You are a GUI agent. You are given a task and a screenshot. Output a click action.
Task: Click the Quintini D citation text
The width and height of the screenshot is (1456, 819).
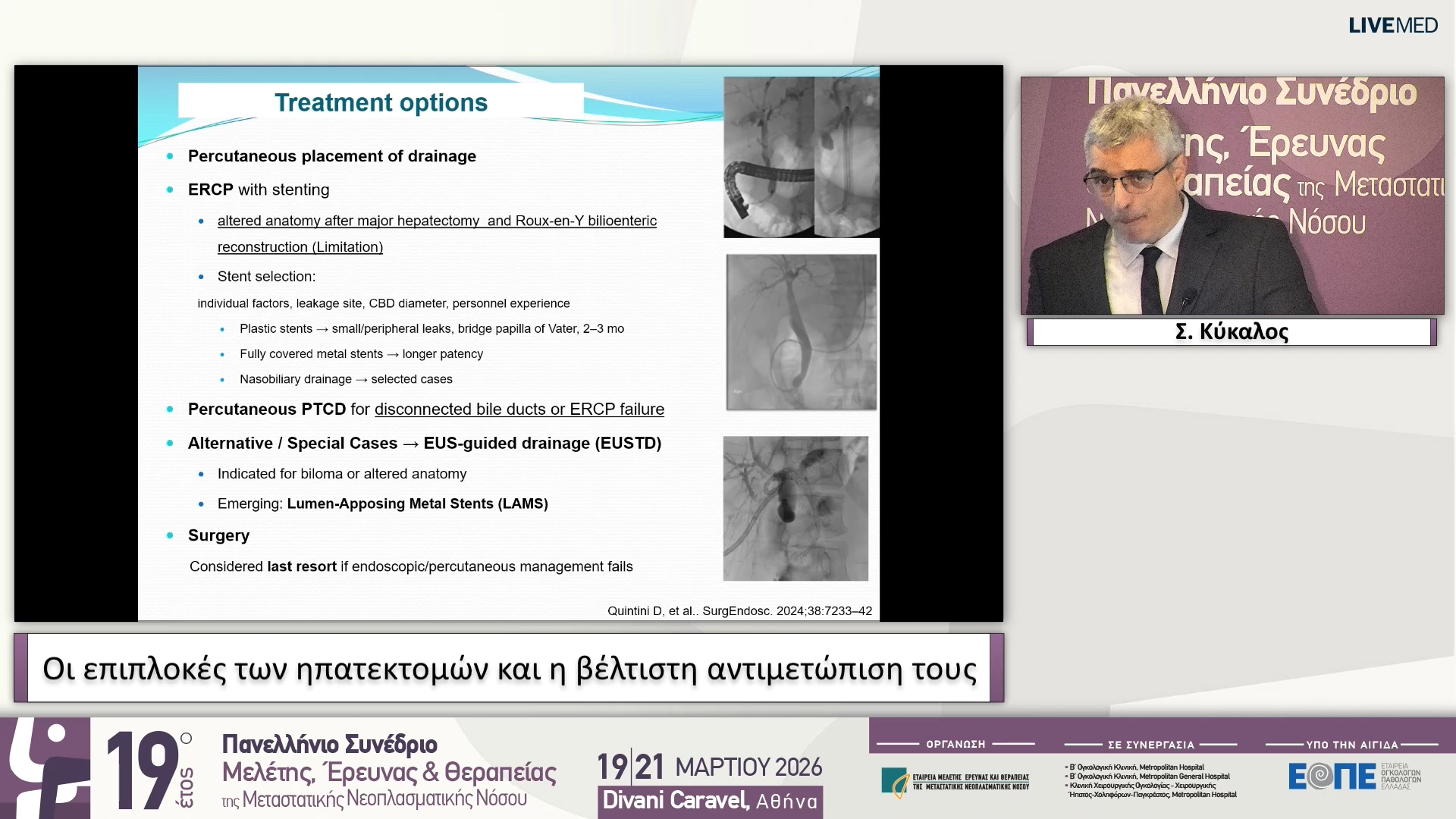tap(739, 610)
